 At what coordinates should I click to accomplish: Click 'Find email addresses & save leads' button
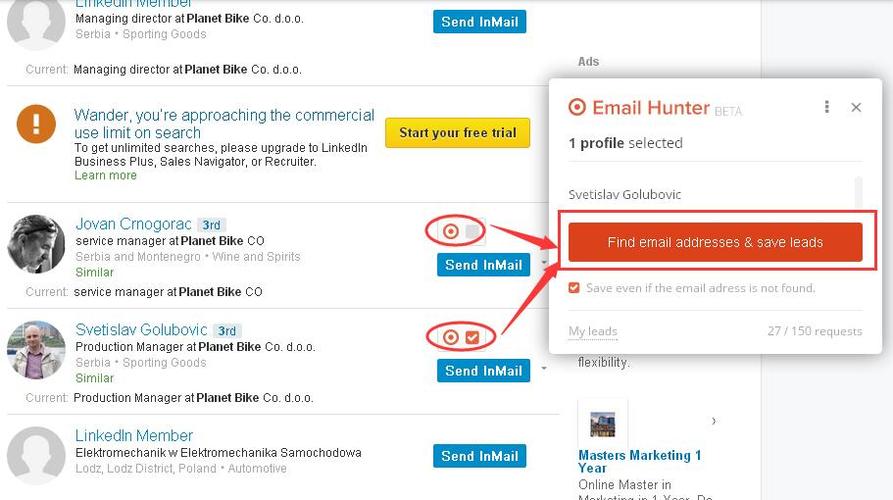click(x=715, y=242)
